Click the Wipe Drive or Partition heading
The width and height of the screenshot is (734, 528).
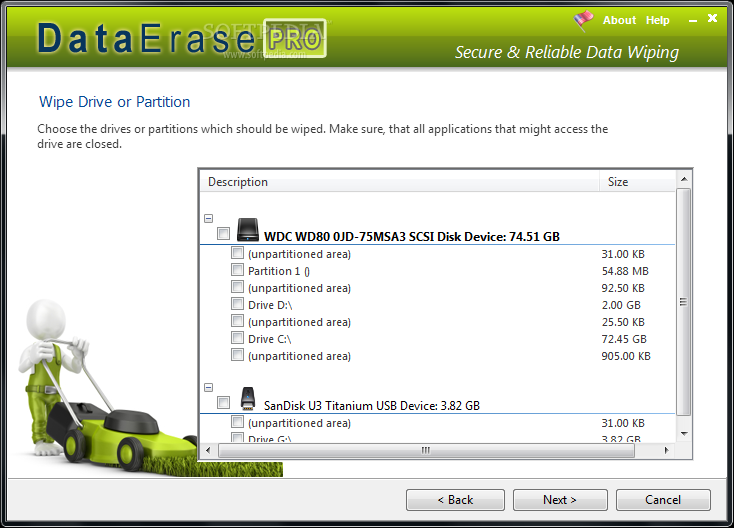click(115, 102)
